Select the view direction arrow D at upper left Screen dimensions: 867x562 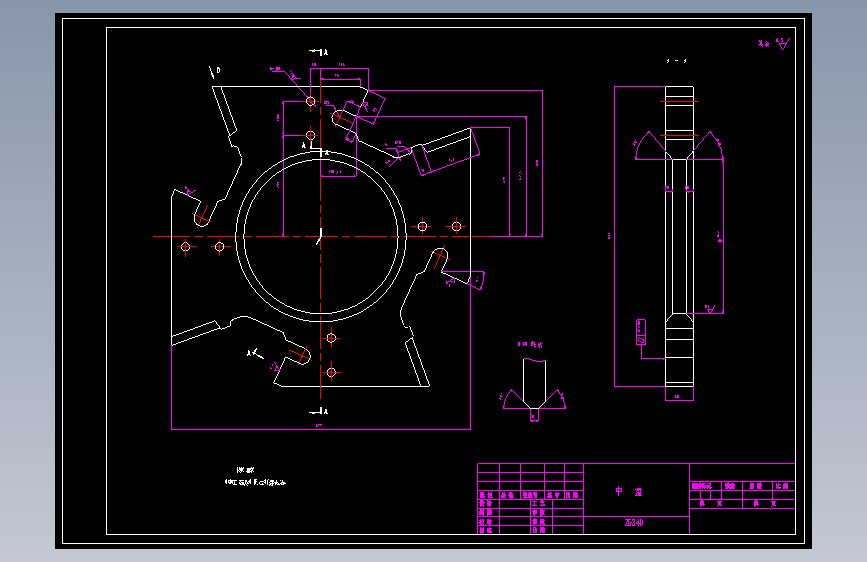pos(215,71)
